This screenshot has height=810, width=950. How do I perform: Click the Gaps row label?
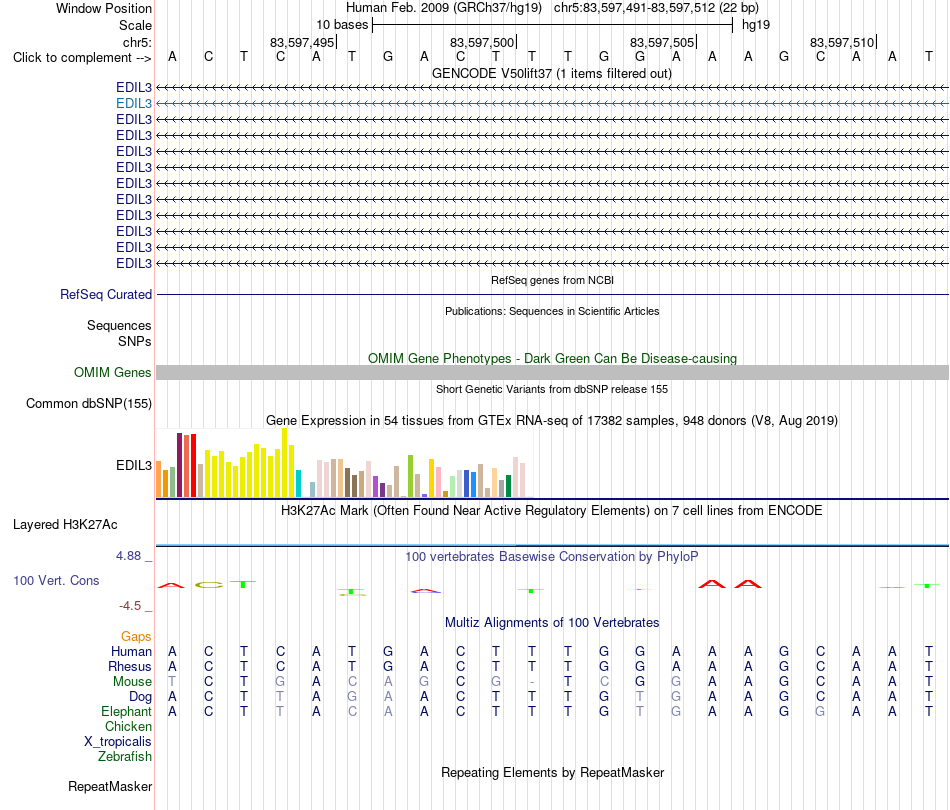pos(136,637)
